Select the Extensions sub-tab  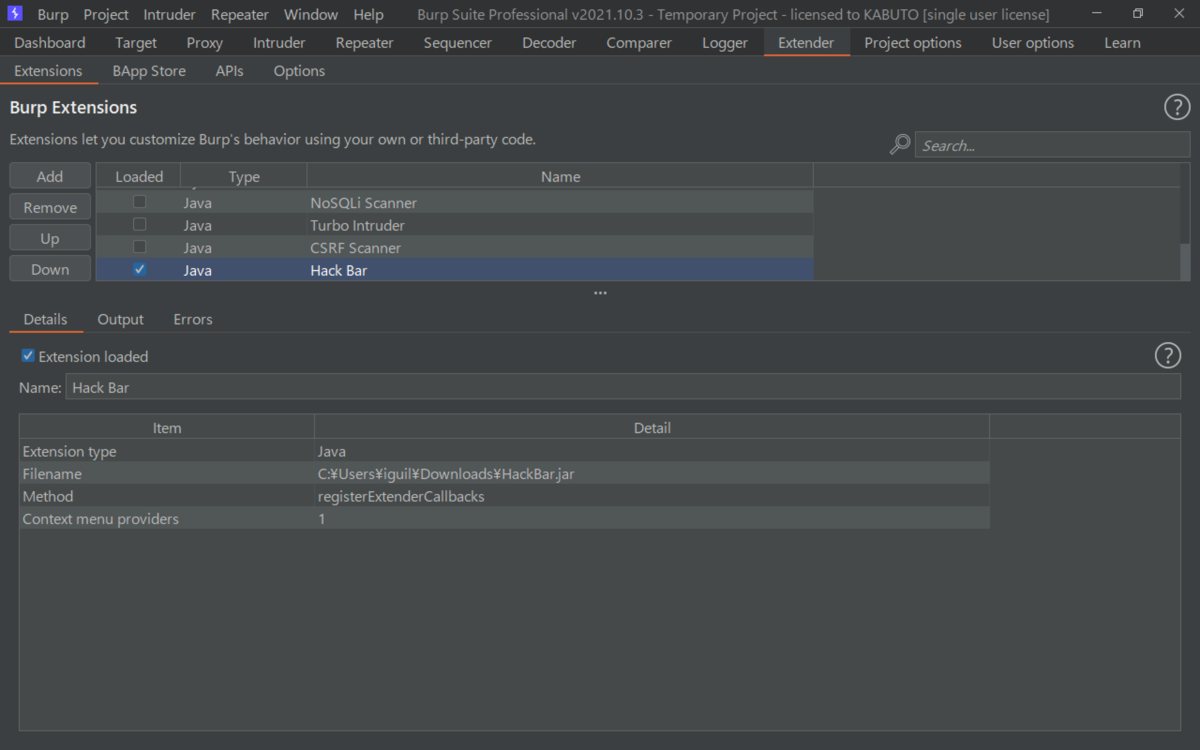click(48, 71)
